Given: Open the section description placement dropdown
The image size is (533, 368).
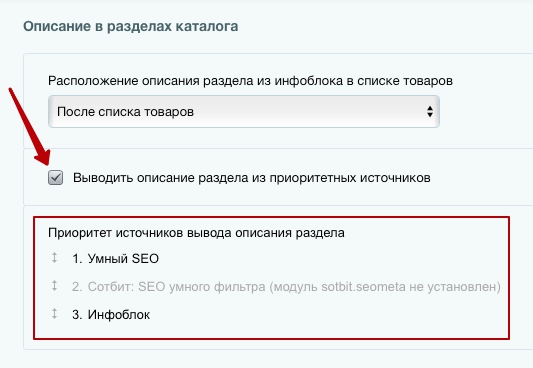Looking at the screenshot, I should pyautogui.click(x=244, y=111).
